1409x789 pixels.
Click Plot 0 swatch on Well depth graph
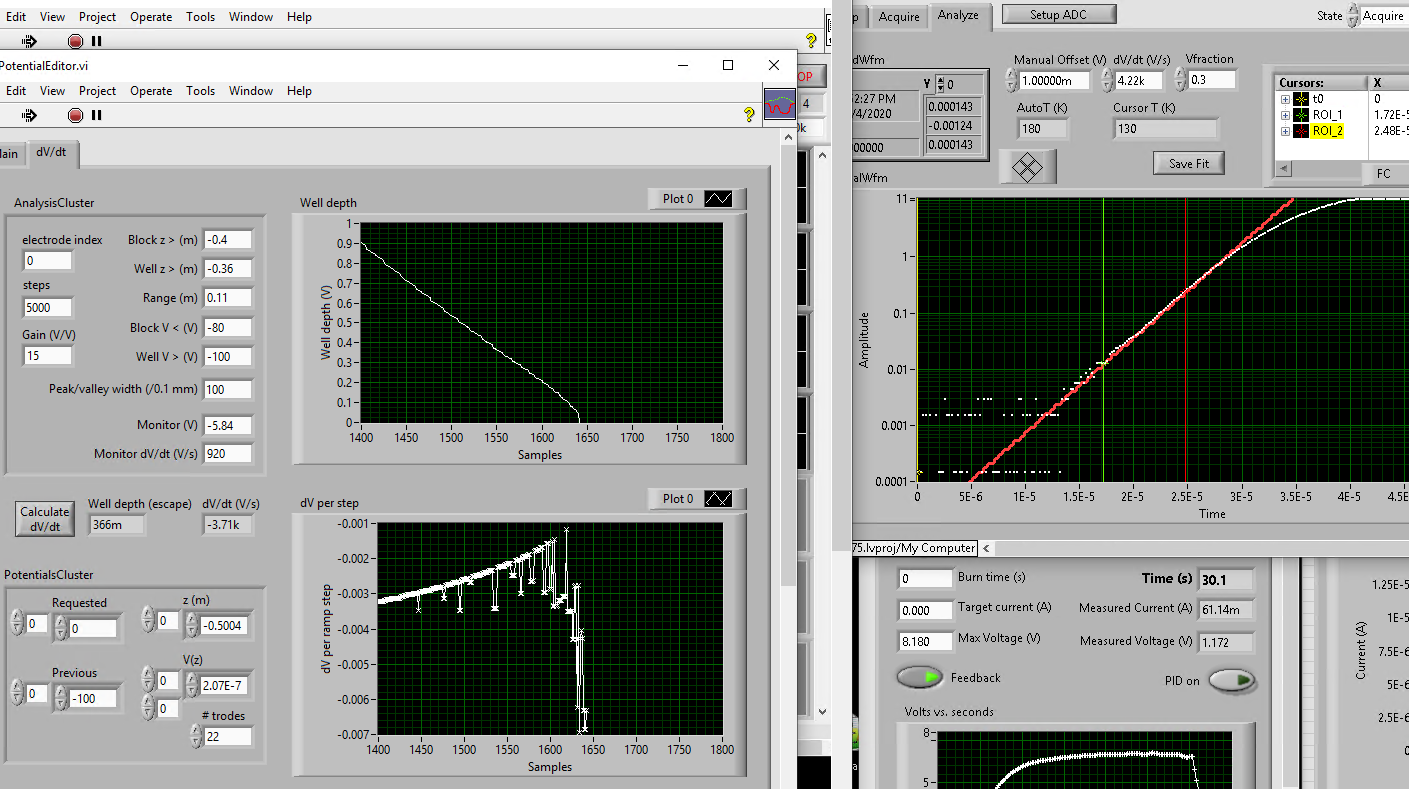coord(718,199)
